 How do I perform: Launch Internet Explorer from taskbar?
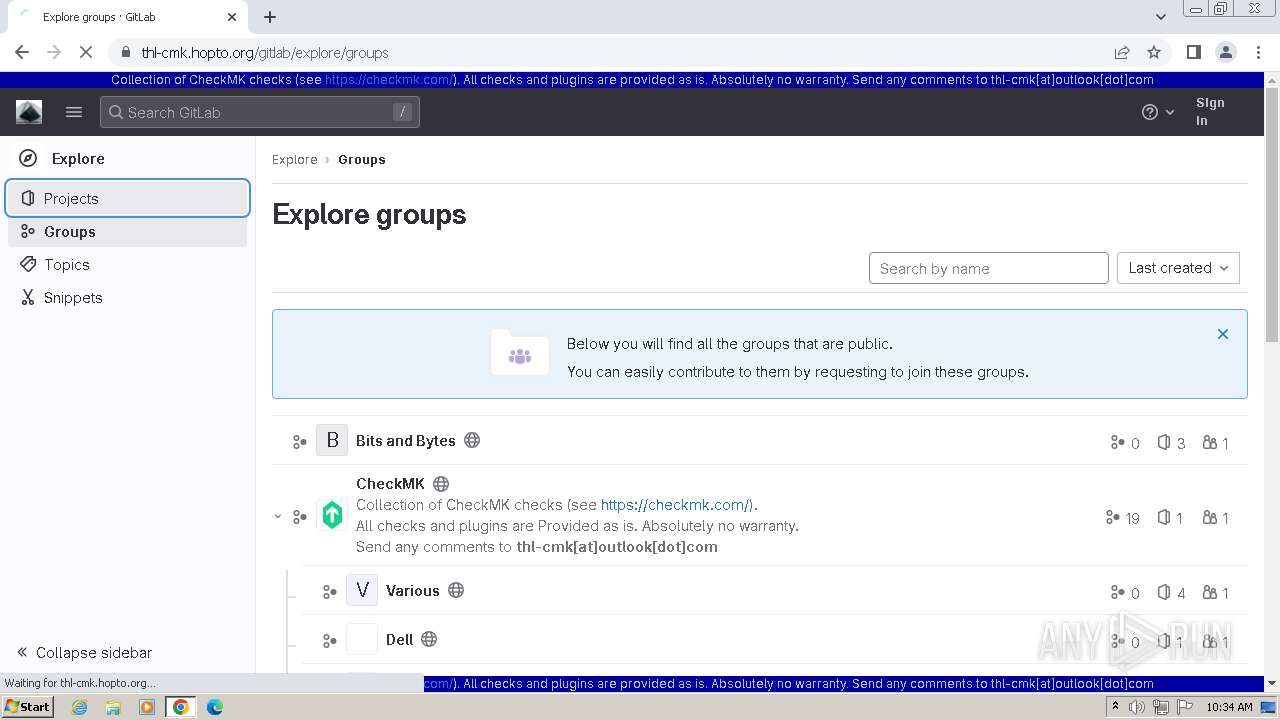(79, 707)
